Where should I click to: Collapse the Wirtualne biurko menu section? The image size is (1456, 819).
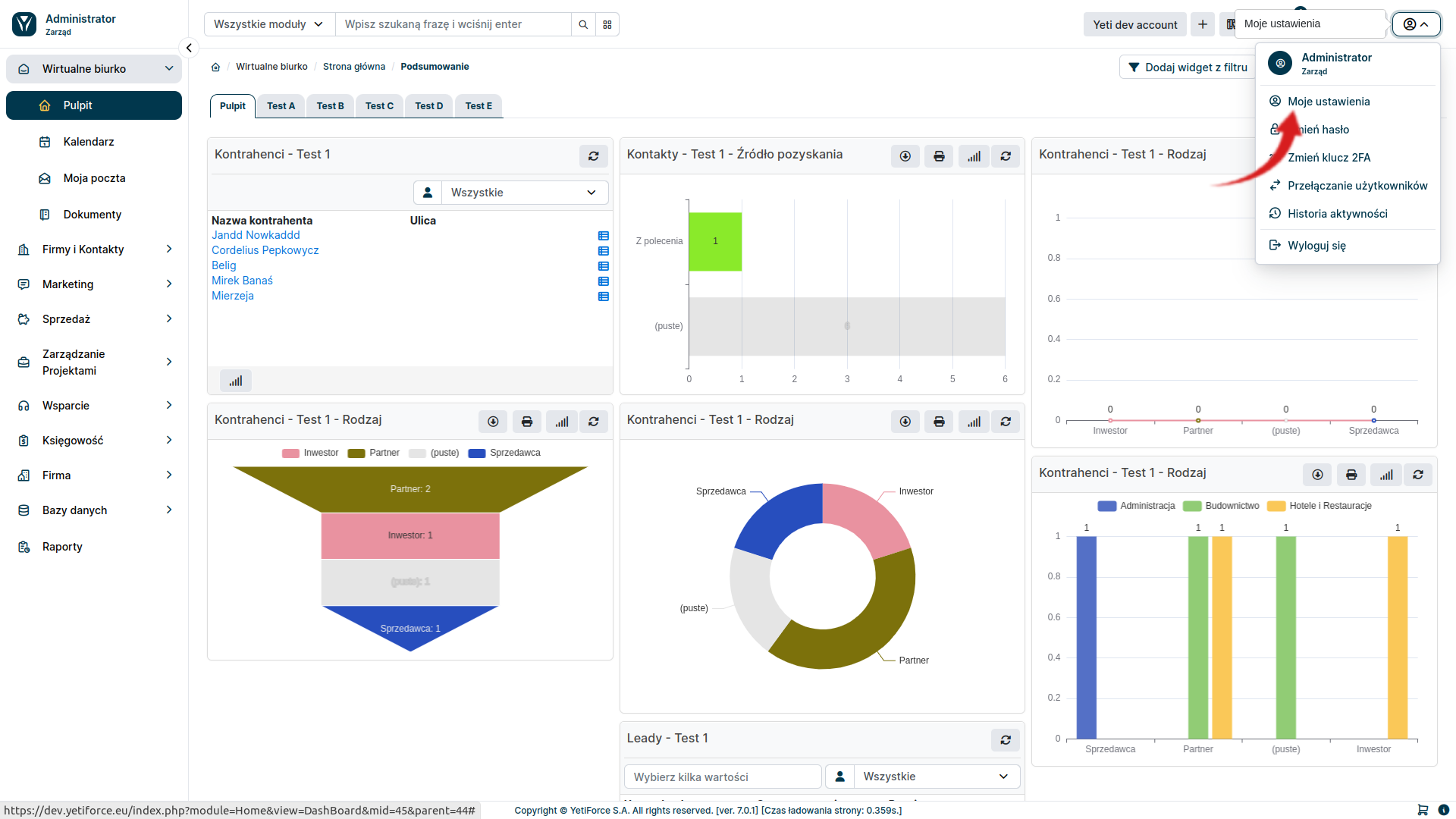point(94,69)
